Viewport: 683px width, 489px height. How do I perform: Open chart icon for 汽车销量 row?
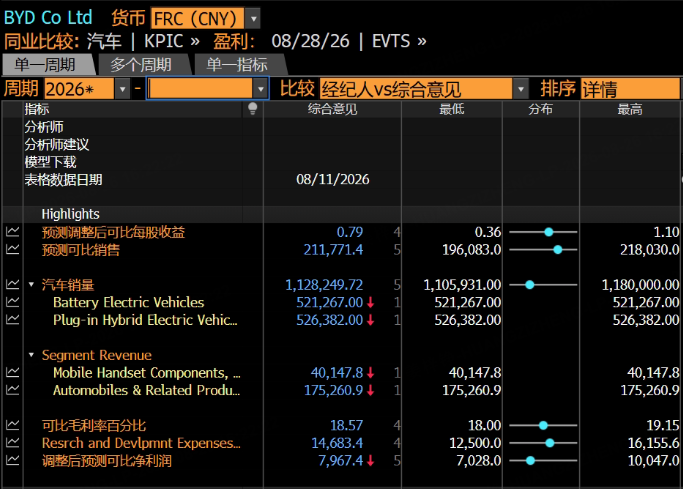pyautogui.click(x=13, y=285)
